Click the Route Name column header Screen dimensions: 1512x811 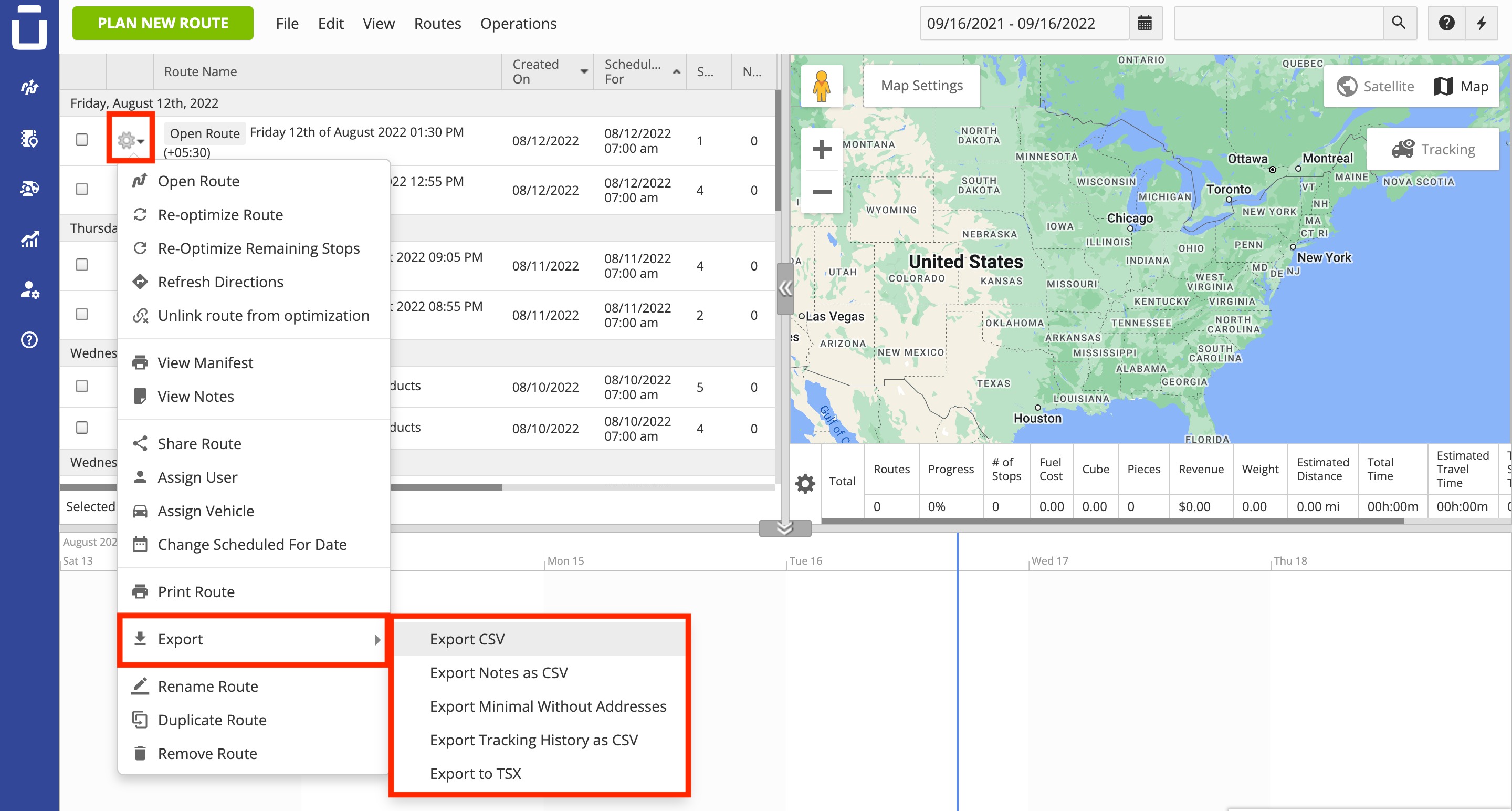328,71
